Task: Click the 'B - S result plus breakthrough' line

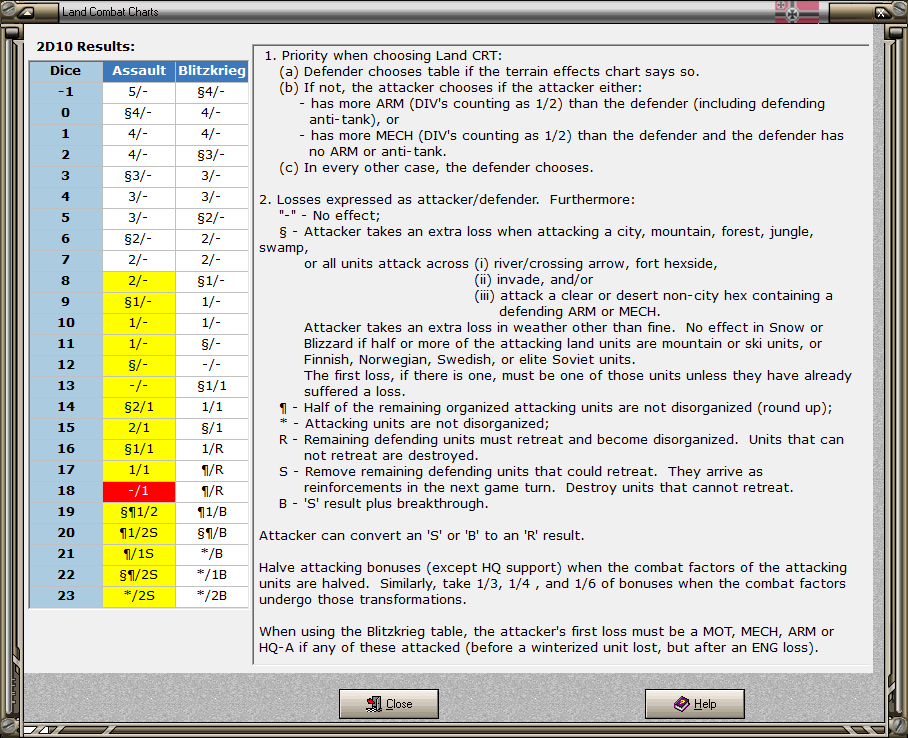Action: click(x=383, y=504)
